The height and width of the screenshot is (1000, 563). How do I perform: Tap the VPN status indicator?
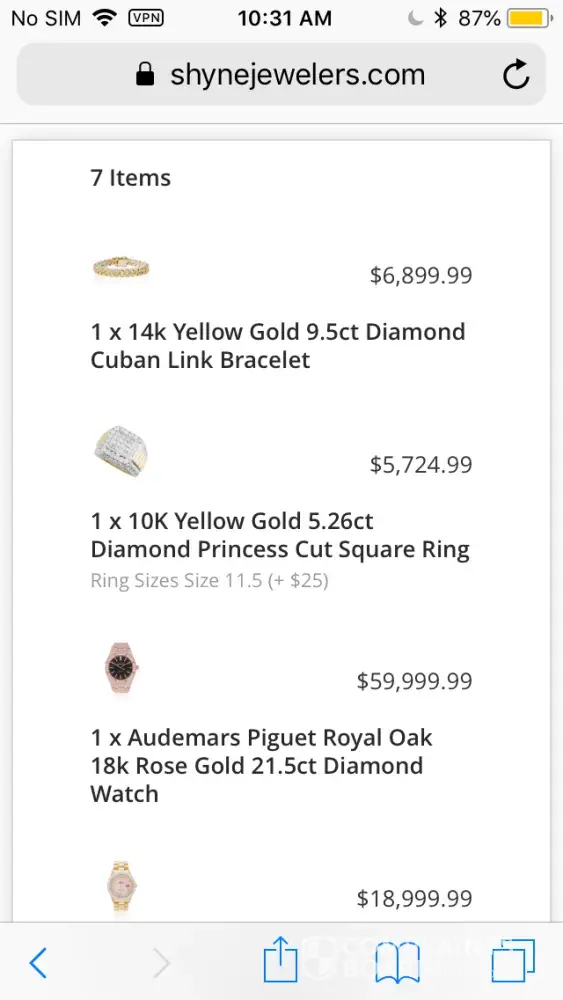pos(146,18)
